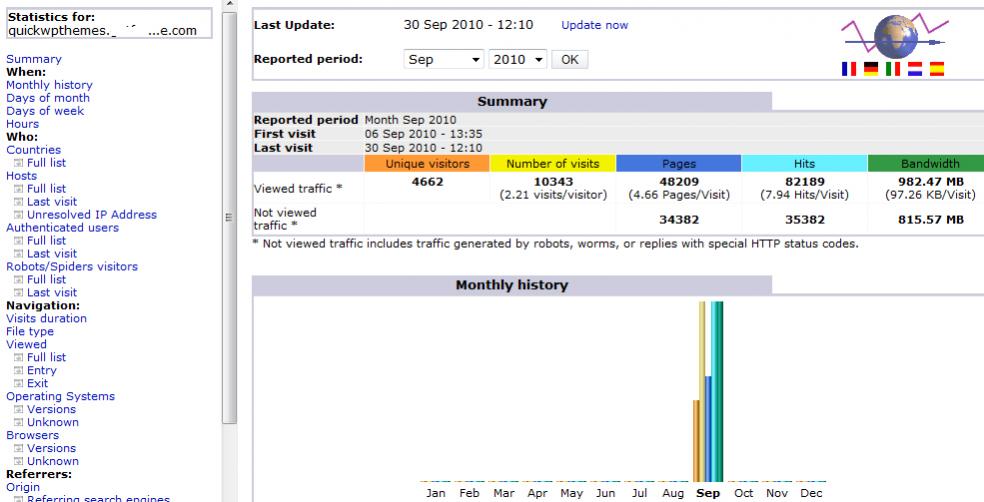Viewport: 984px width, 502px height.
Task: Click the icon beside Unresolved IP Address
Action: (x=18, y=215)
